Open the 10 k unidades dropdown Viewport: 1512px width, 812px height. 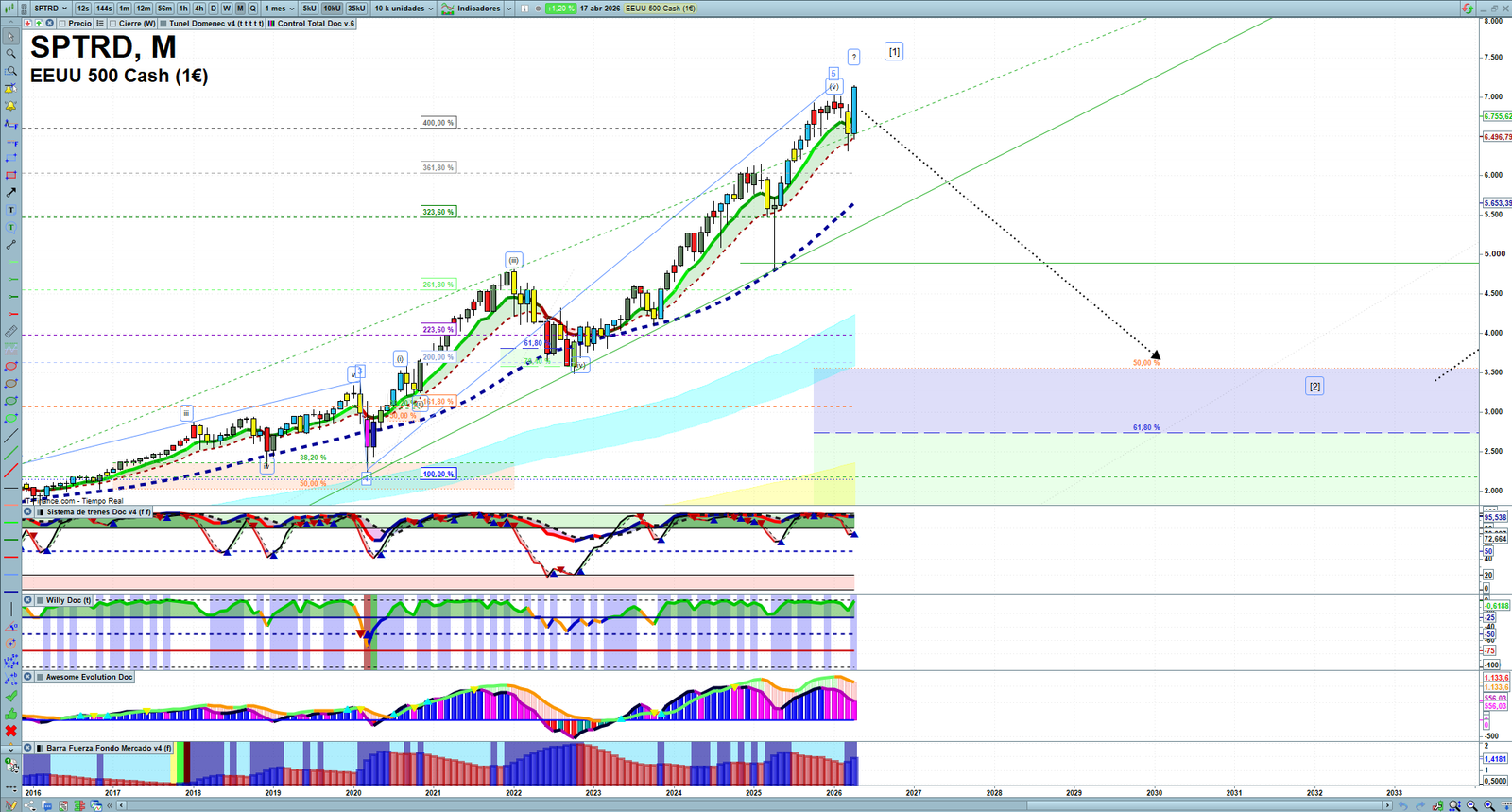[x=404, y=9]
